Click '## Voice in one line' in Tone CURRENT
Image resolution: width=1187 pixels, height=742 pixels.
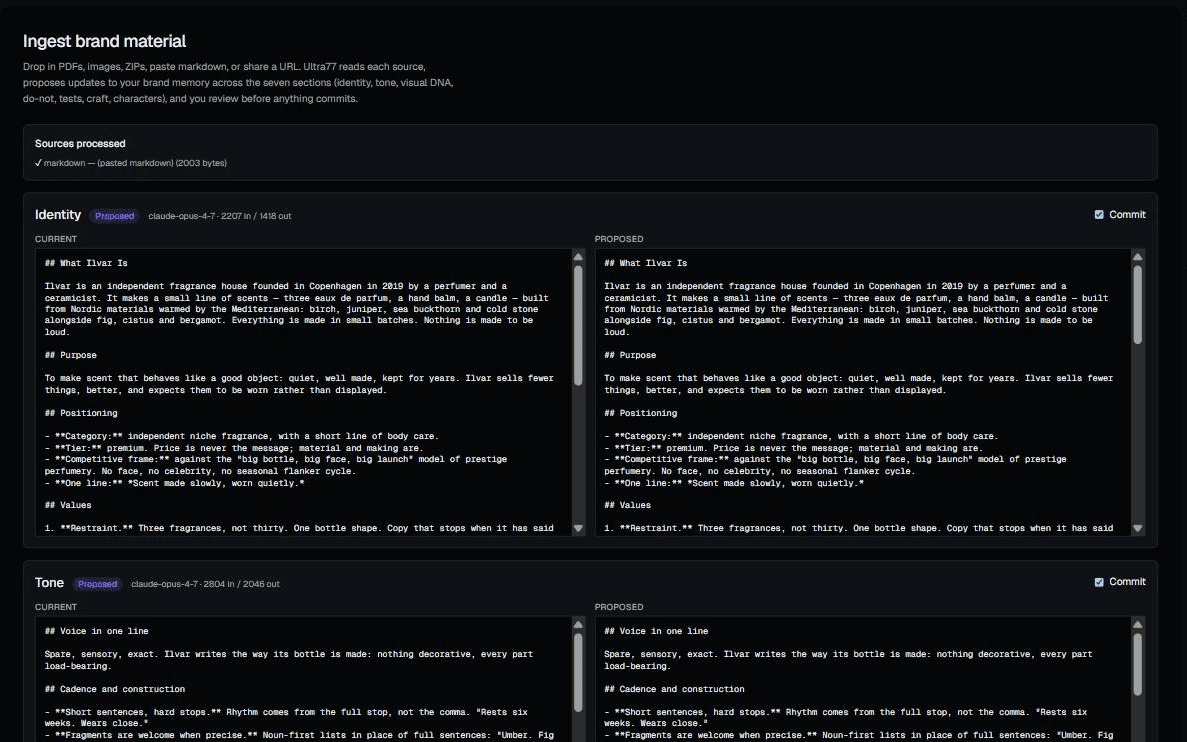pyautogui.click(x=97, y=631)
